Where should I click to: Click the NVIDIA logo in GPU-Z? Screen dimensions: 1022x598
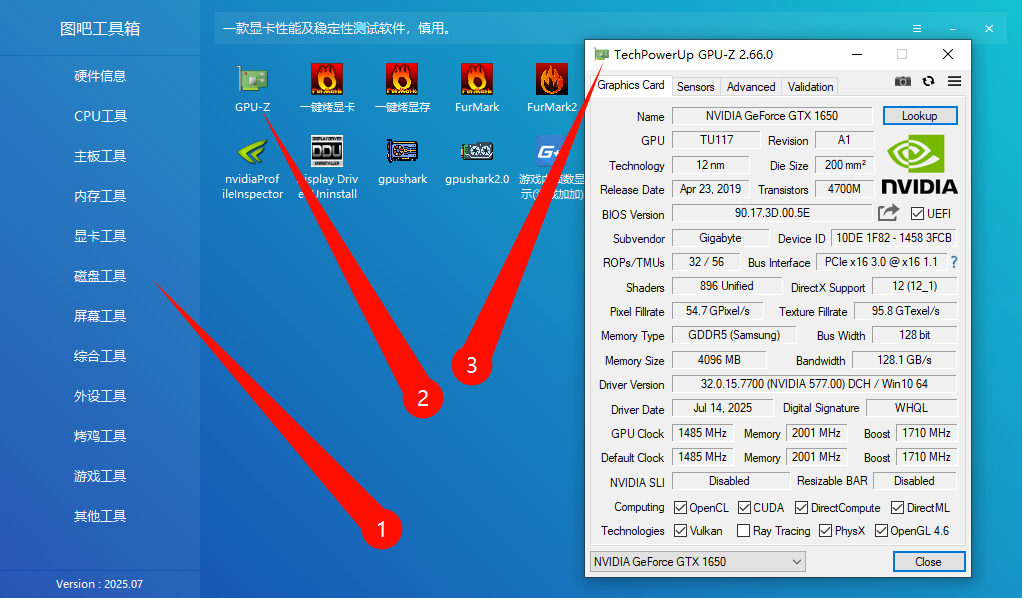coord(919,164)
